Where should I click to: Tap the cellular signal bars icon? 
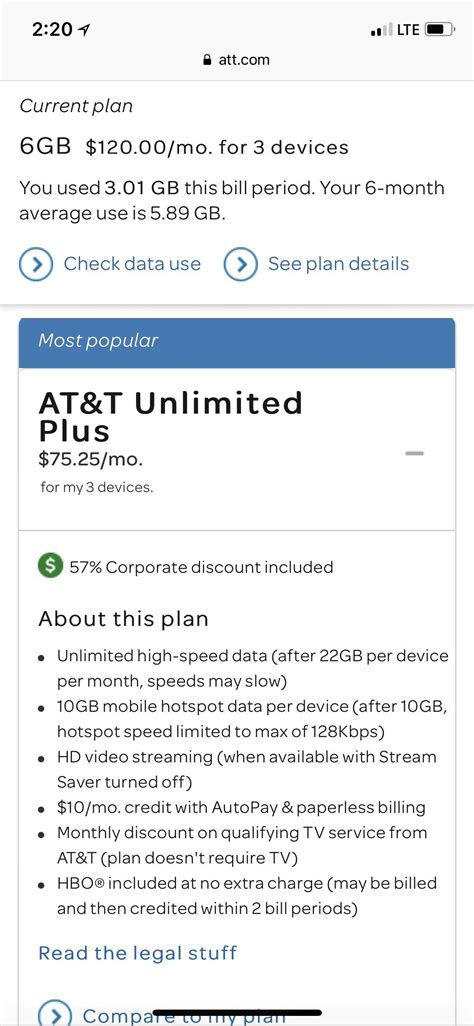[x=382, y=30]
